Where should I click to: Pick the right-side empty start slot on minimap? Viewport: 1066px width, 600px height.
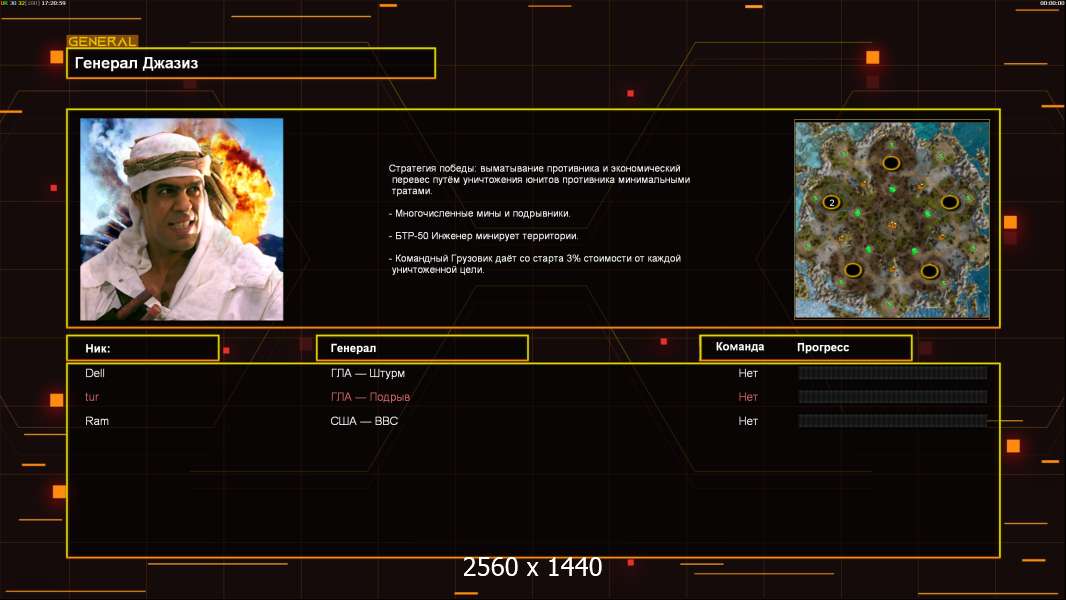[x=949, y=202]
